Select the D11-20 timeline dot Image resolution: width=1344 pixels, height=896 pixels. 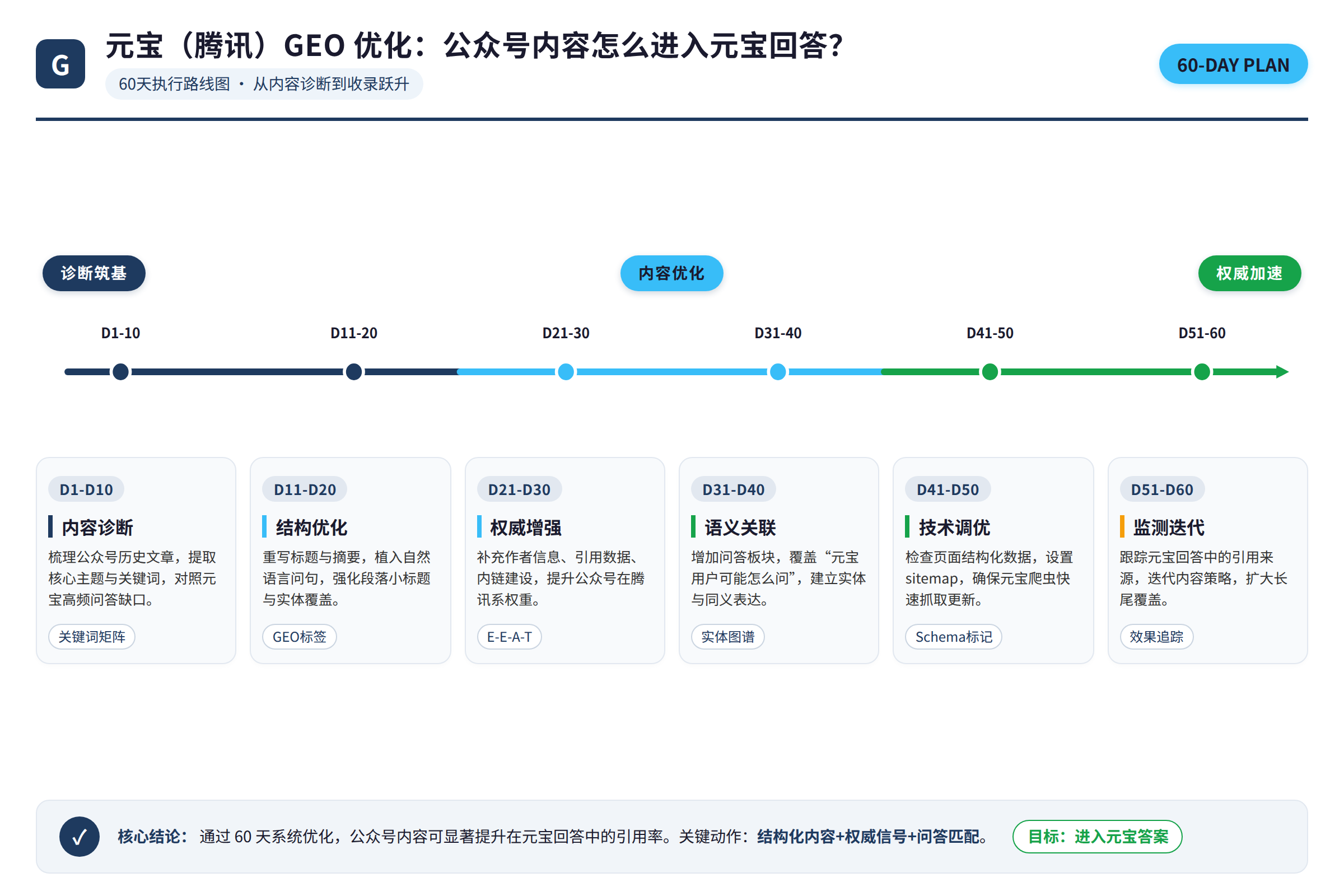pyautogui.click(x=354, y=372)
